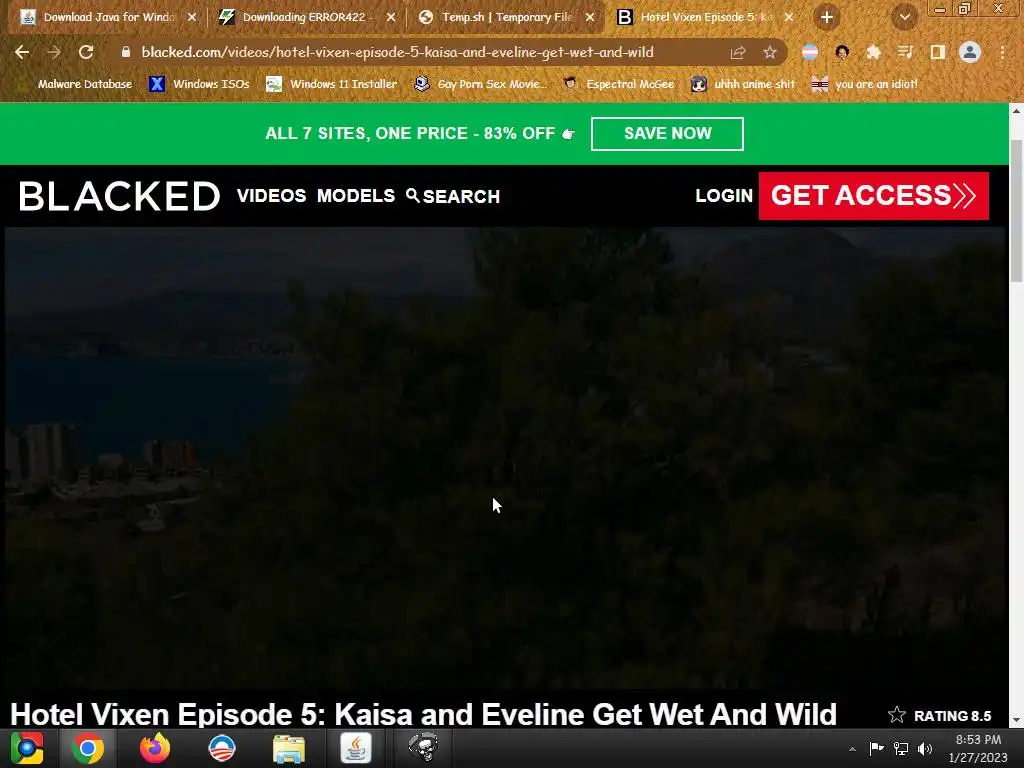Open the media control toolbar icon

[905, 52]
